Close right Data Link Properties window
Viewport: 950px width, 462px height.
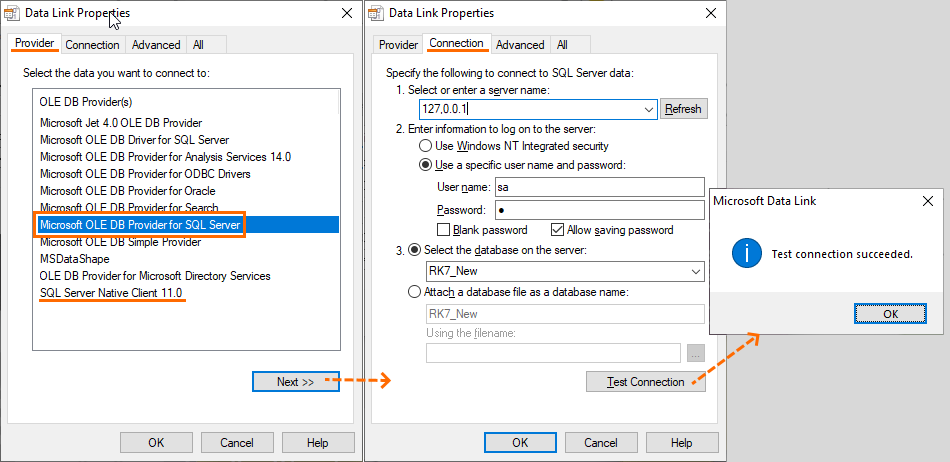[x=711, y=13]
